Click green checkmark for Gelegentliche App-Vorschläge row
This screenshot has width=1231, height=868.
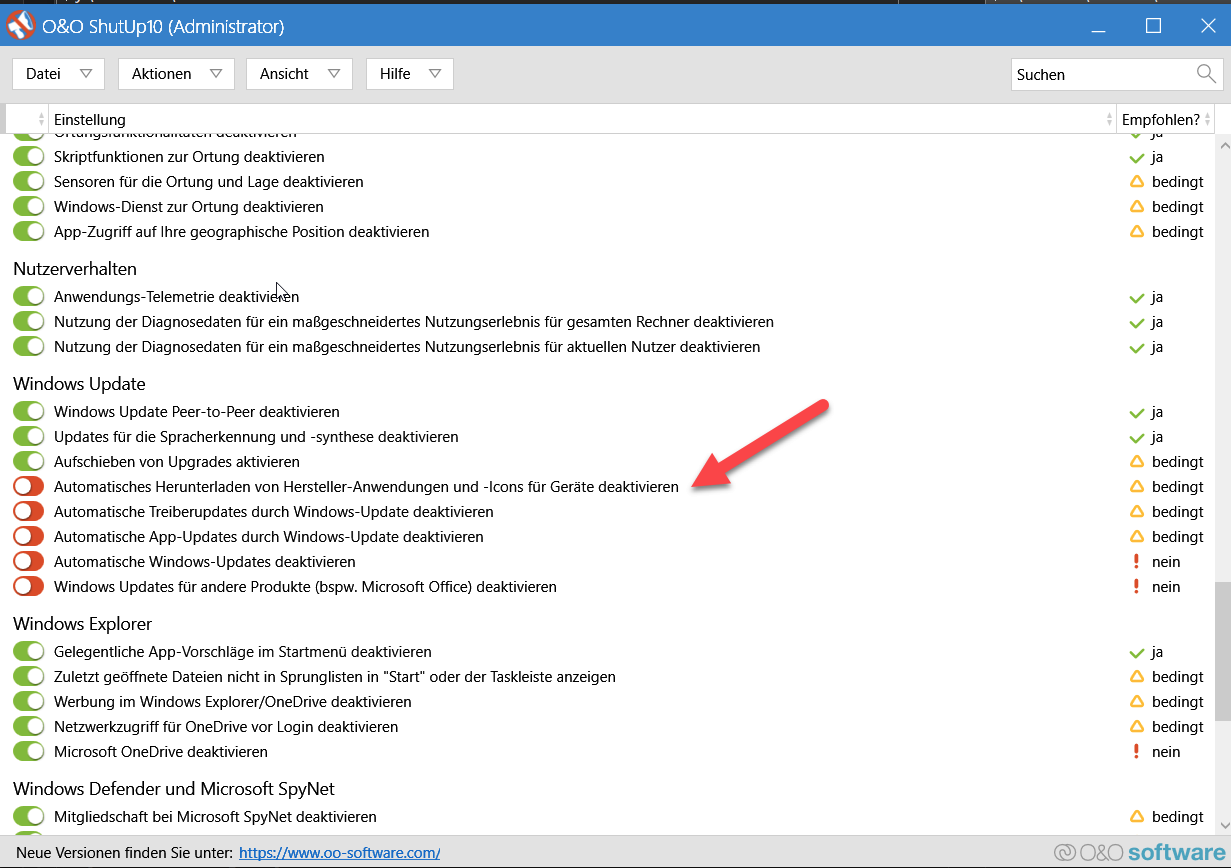[1136, 652]
